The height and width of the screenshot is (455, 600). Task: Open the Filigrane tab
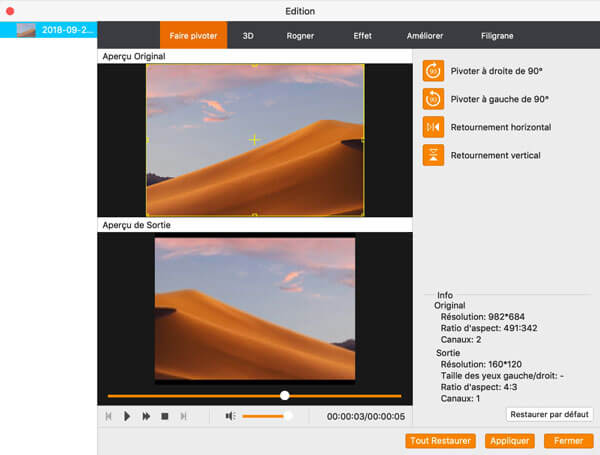pos(497,36)
